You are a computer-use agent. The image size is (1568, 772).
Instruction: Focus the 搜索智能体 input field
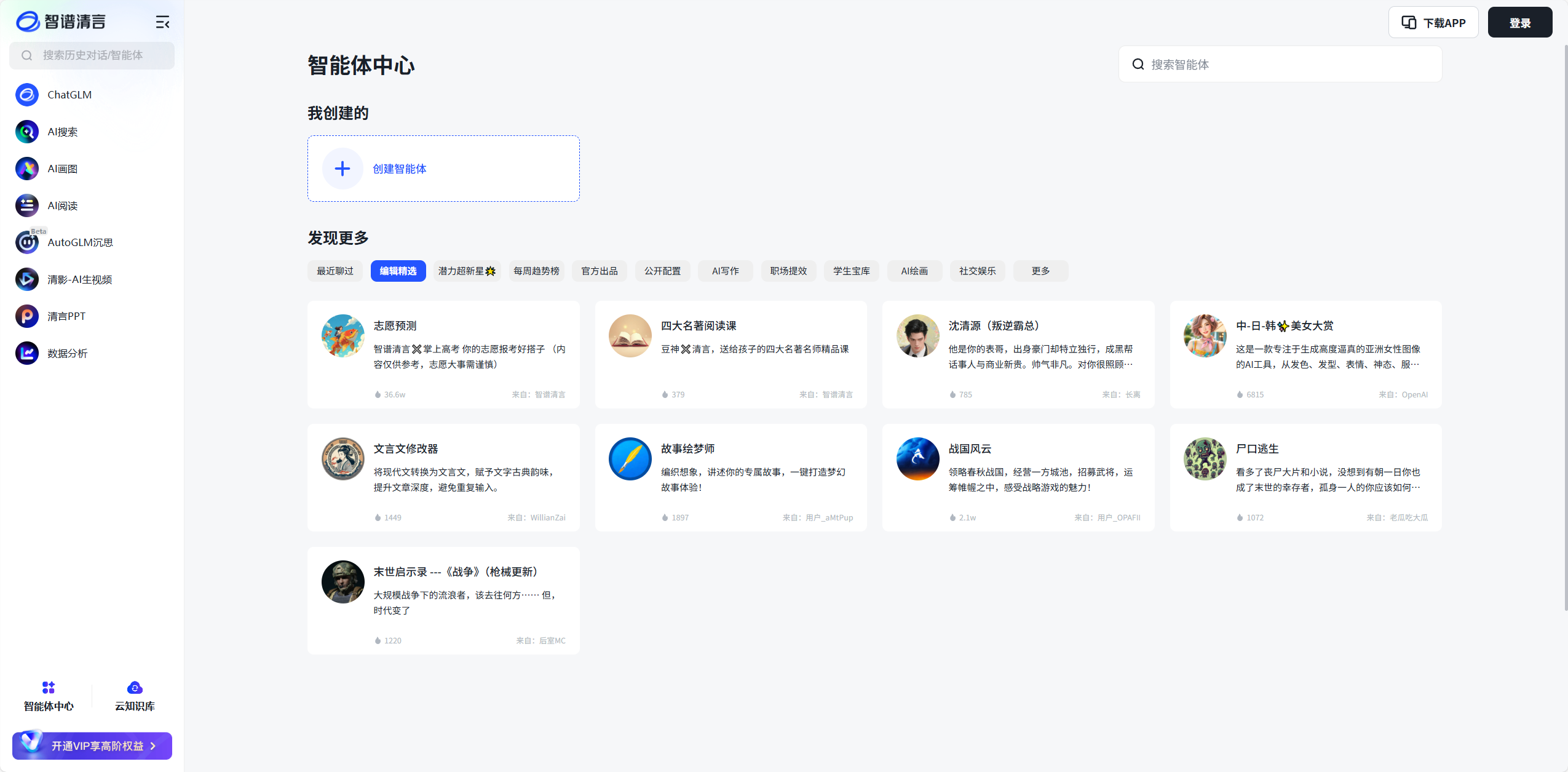click(1280, 64)
